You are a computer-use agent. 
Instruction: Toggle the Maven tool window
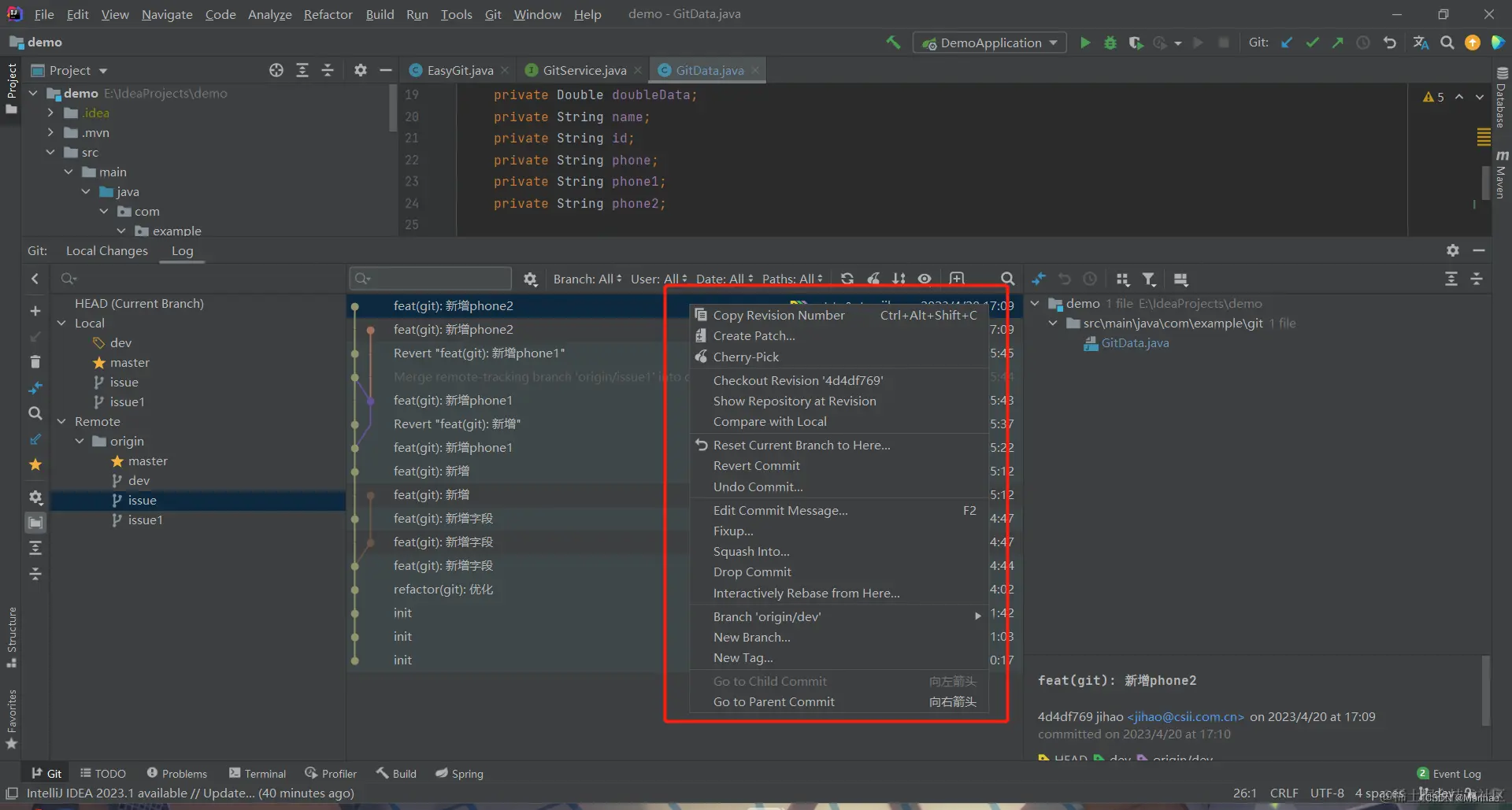(1501, 174)
